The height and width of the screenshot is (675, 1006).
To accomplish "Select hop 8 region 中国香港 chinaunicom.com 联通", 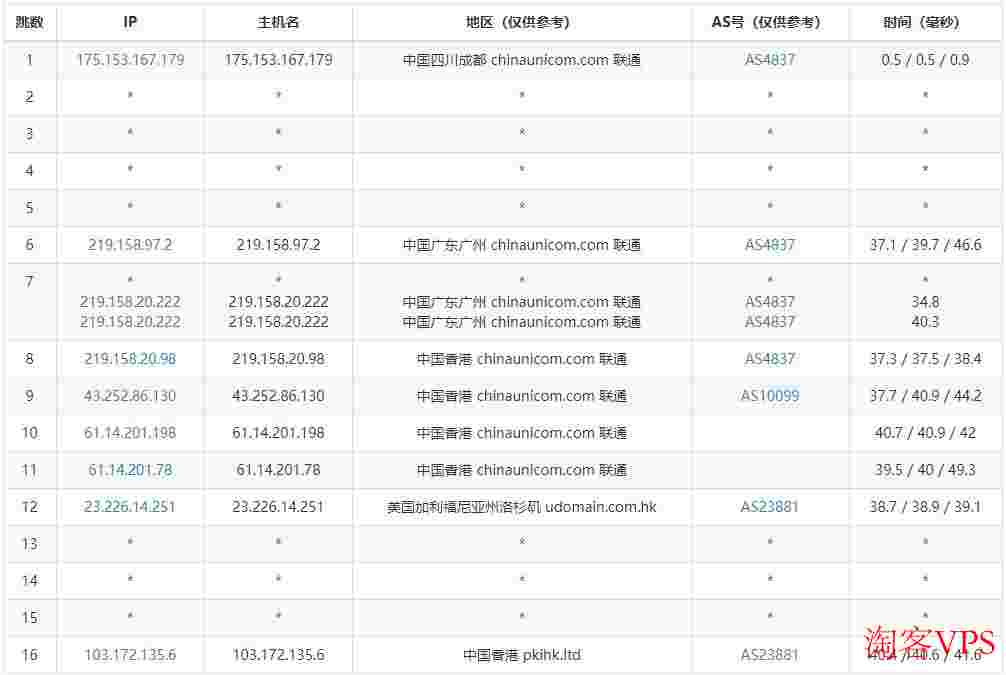I will click(522, 359).
